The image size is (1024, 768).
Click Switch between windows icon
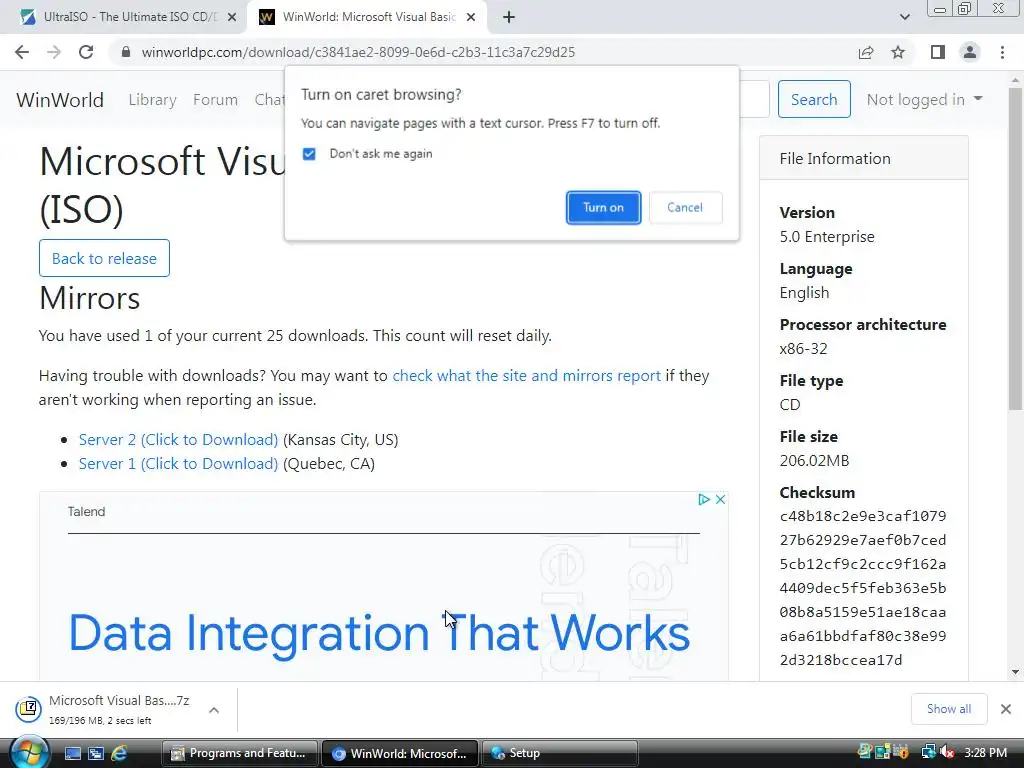click(x=96, y=754)
